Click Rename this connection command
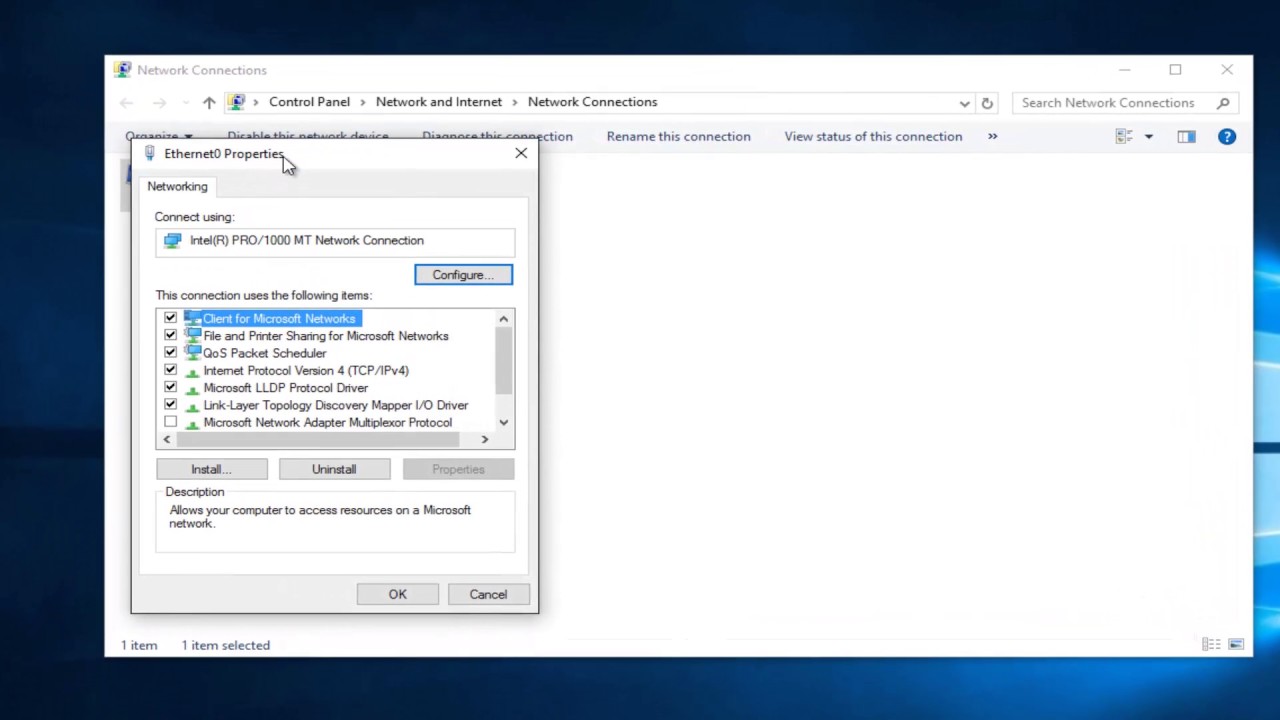 [678, 136]
